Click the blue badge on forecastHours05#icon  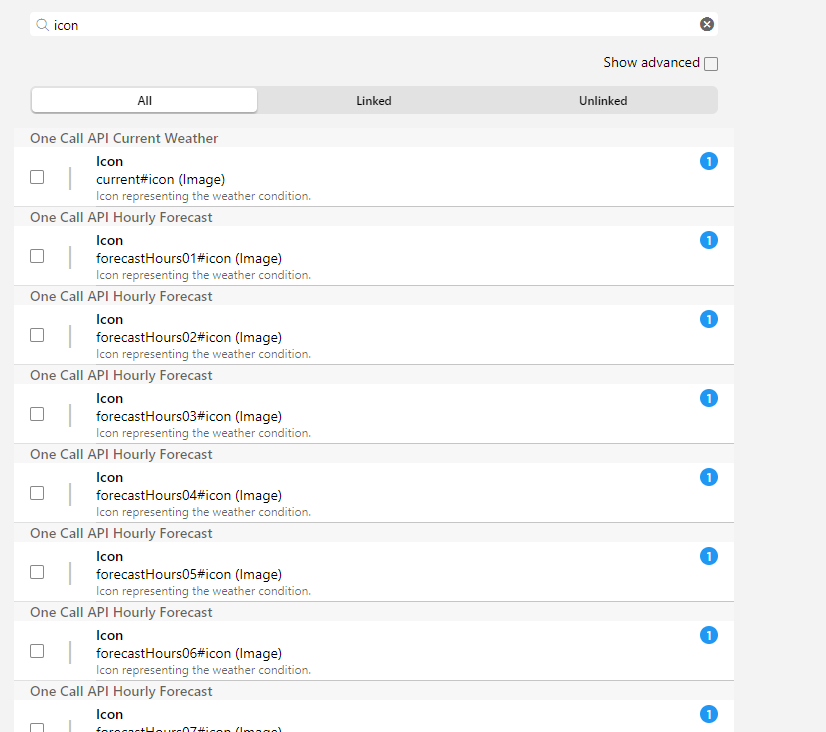pyautogui.click(x=709, y=556)
